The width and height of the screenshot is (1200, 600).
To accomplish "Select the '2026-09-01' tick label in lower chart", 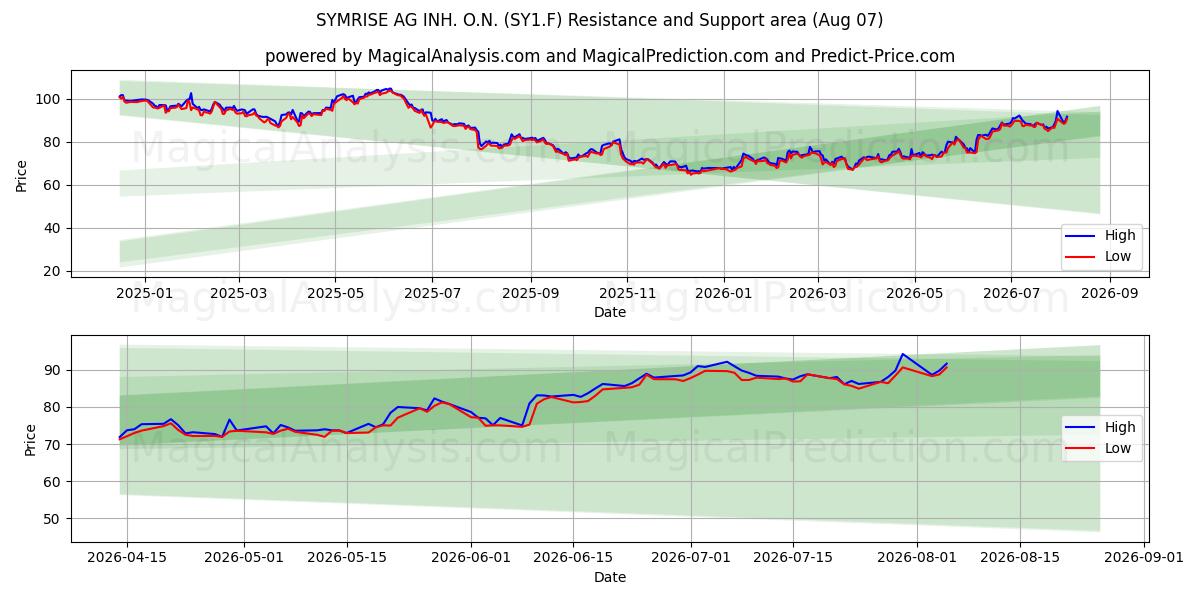I will tap(1144, 558).
